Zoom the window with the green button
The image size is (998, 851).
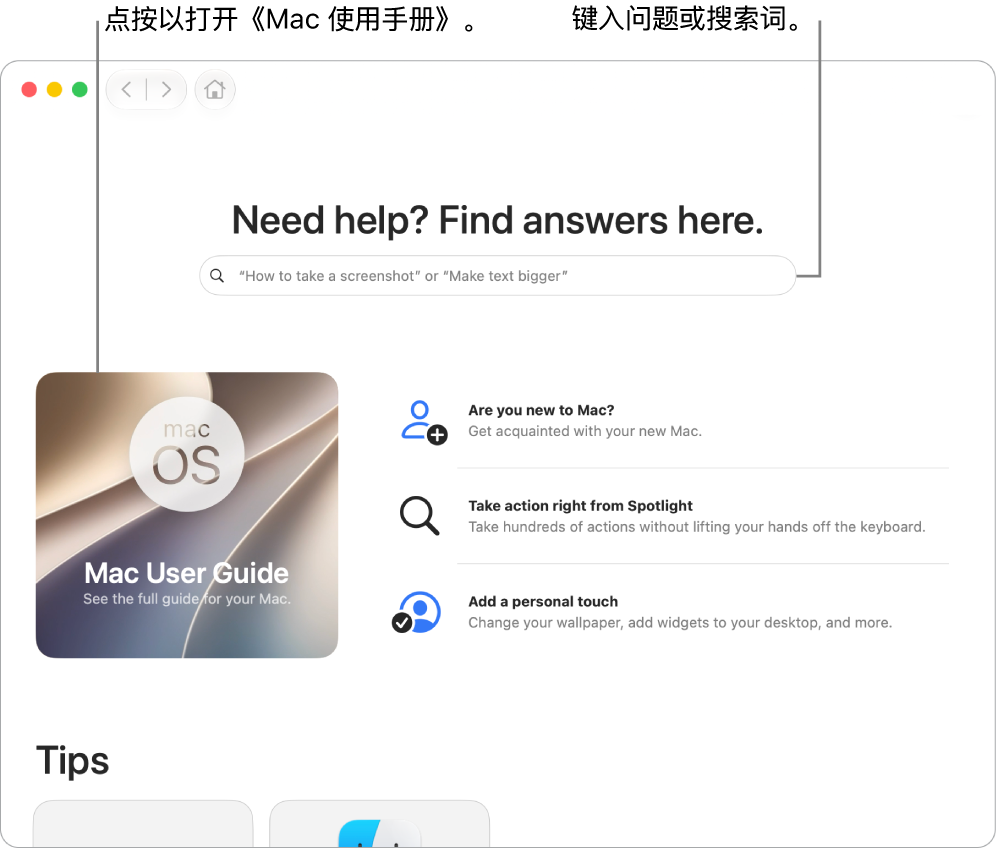click(x=80, y=90)
